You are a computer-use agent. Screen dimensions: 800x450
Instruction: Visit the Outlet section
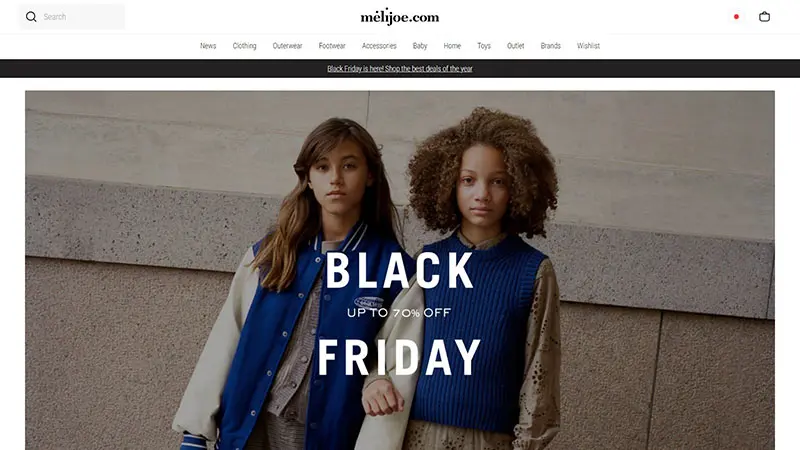[x=515, y=46]
